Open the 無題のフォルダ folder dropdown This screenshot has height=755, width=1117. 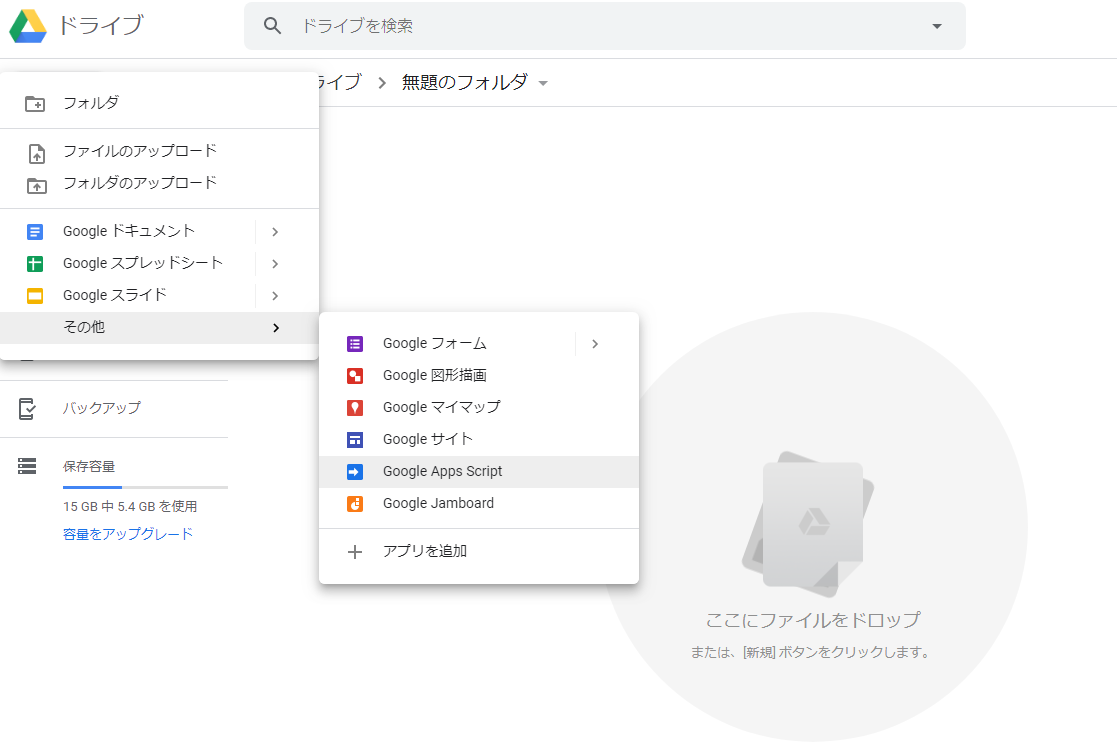pos(543,83)
